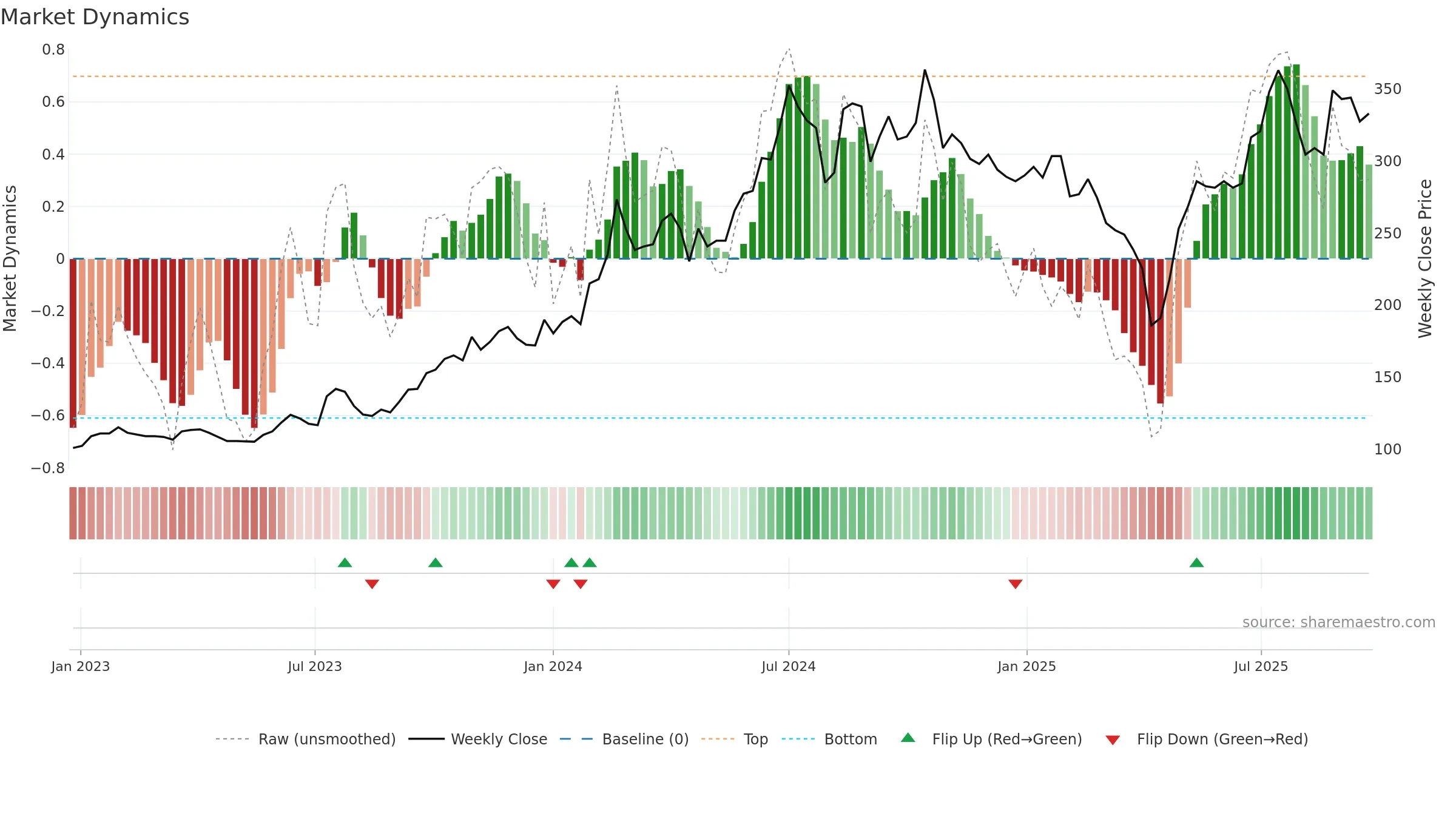The height and width of the screenshot is (819, 1456).
Task: Toggle the Weekly Close legend entry
Action: pos(478,739)
